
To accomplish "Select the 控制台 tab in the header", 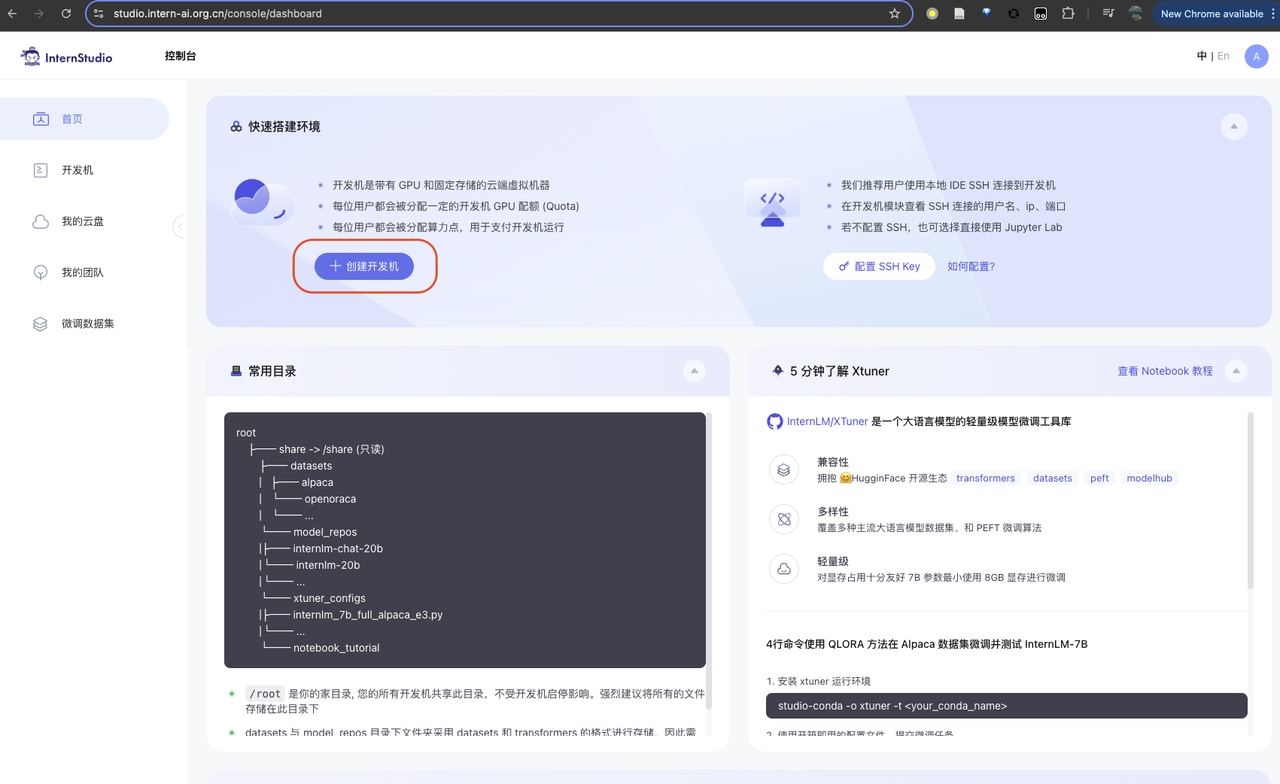I will click(x=180, y=56).
